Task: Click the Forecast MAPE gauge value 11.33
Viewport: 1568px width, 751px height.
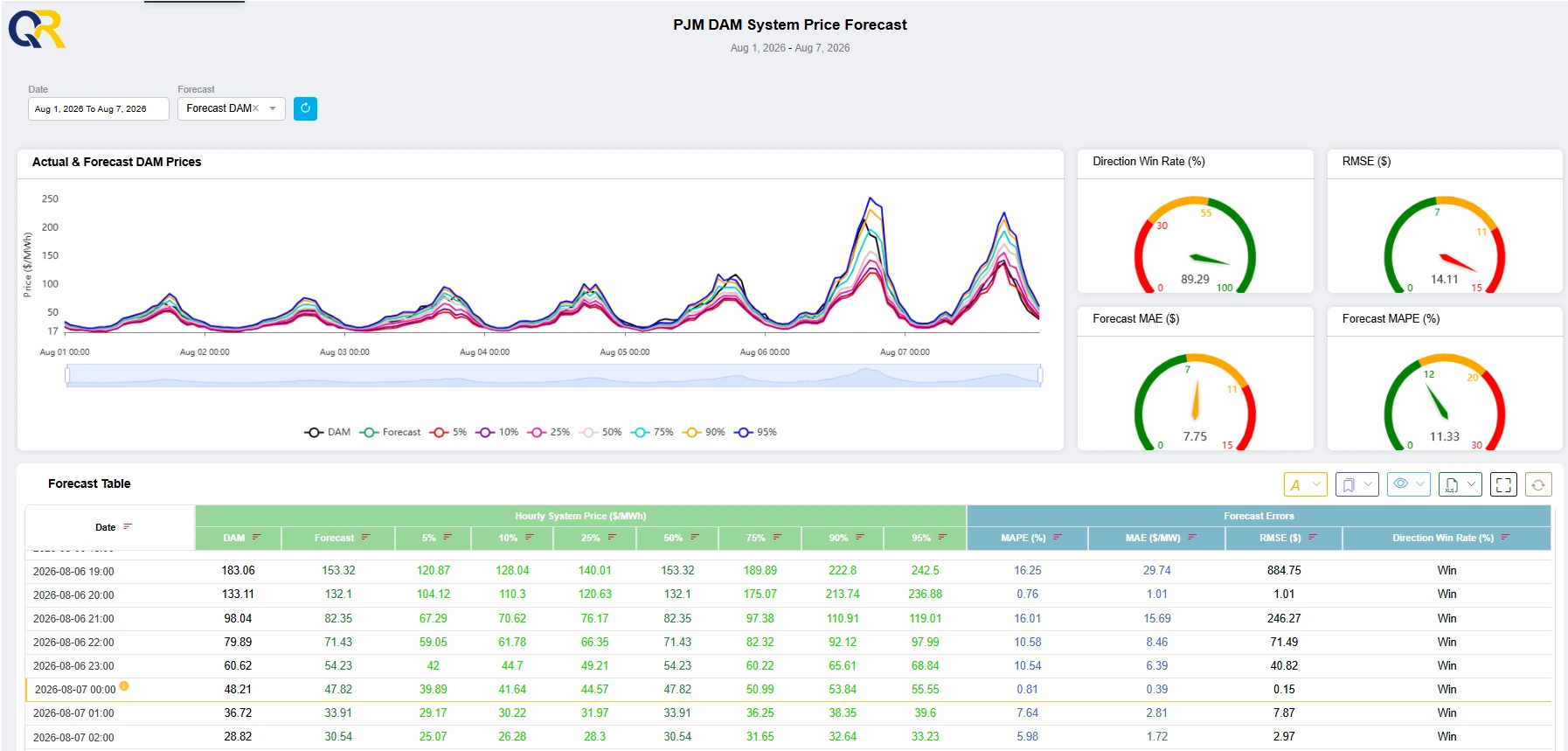Action: [x=1444, y=436]
